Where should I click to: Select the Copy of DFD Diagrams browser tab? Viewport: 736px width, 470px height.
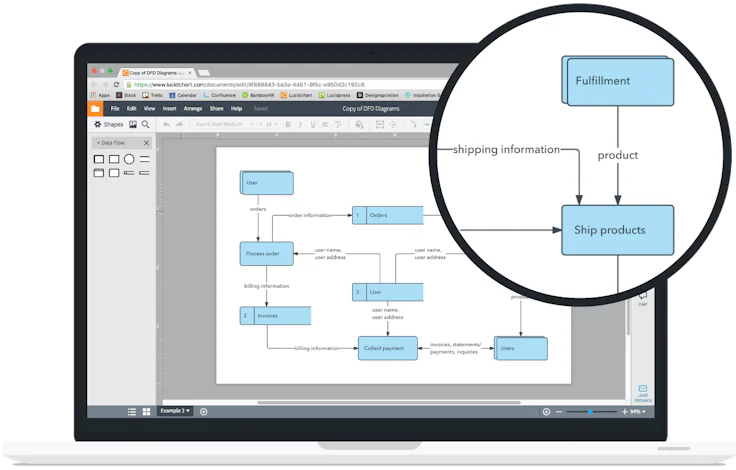click(157, 73)
